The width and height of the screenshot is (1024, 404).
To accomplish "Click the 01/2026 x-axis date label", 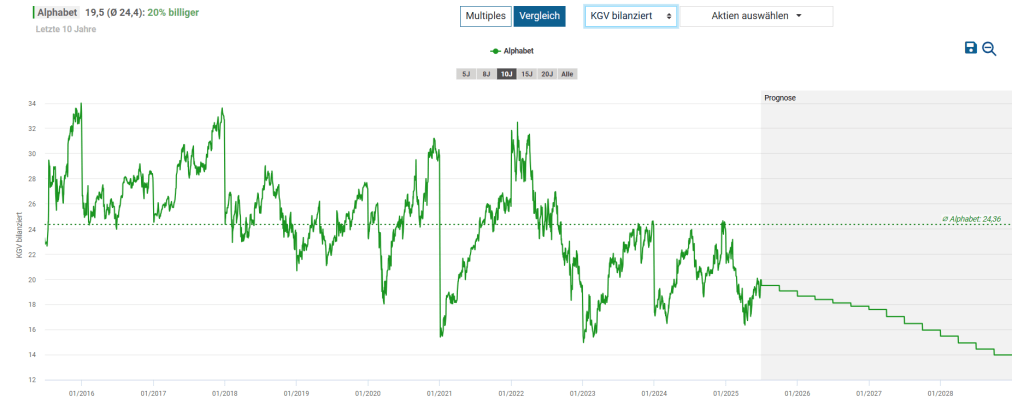I will (x=797, y=394).
